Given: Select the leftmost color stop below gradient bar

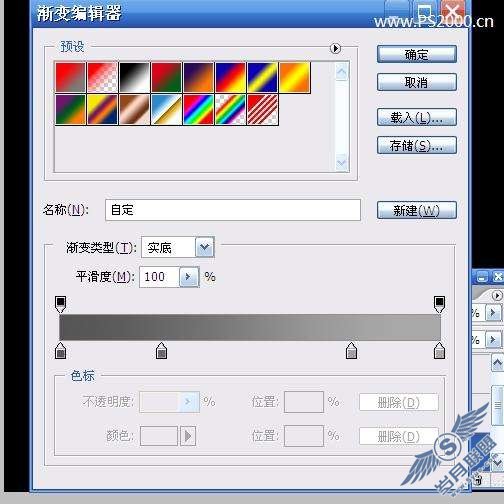Looking at the screenshot, I should click(x=60, y=350).
